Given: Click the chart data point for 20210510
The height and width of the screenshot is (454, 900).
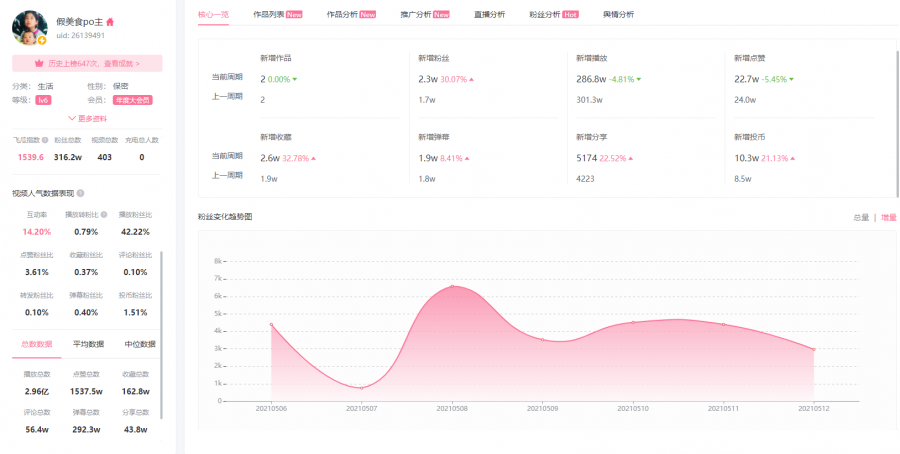Looking at the screenshot, I should [633, 323].
